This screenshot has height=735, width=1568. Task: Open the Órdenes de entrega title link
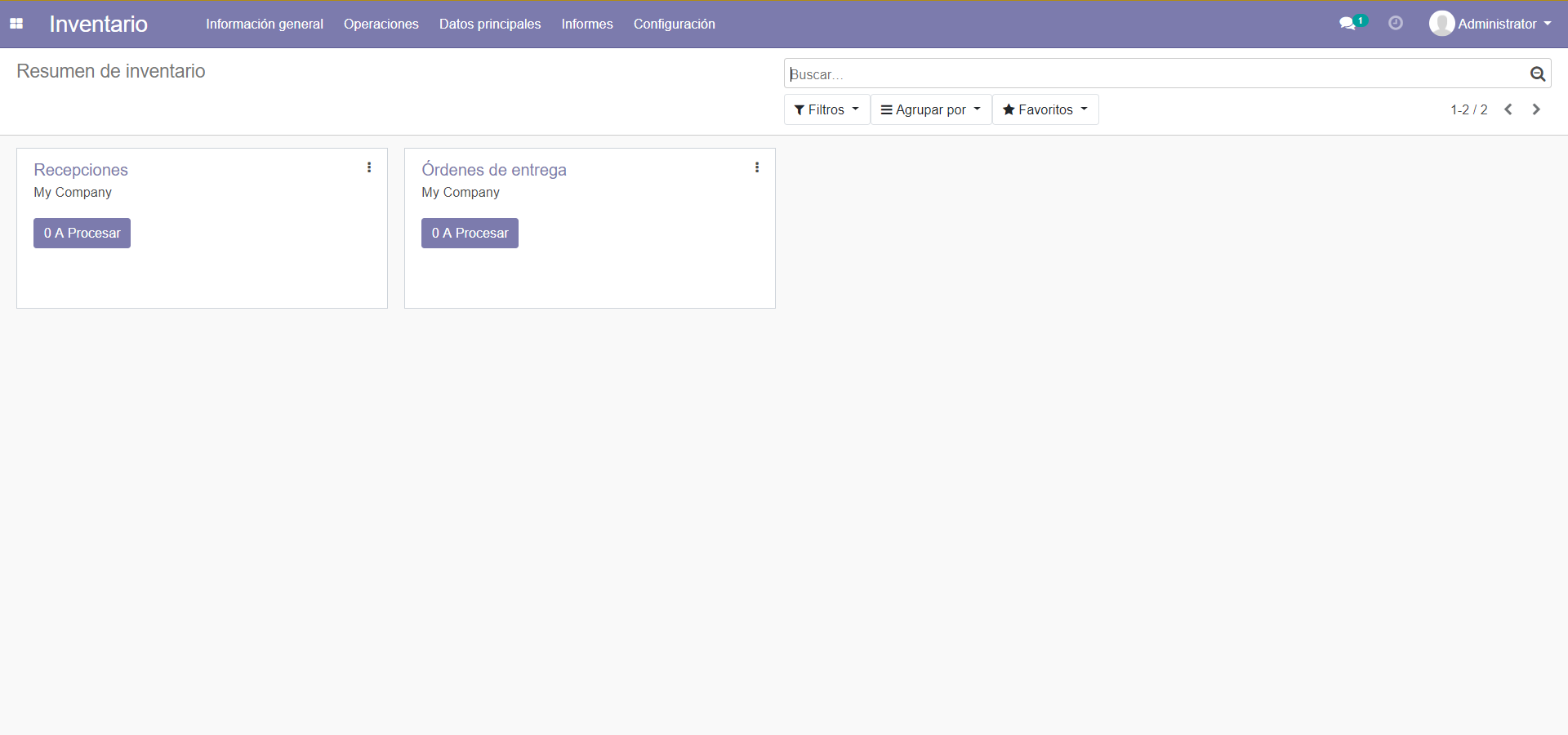(494, 170)
